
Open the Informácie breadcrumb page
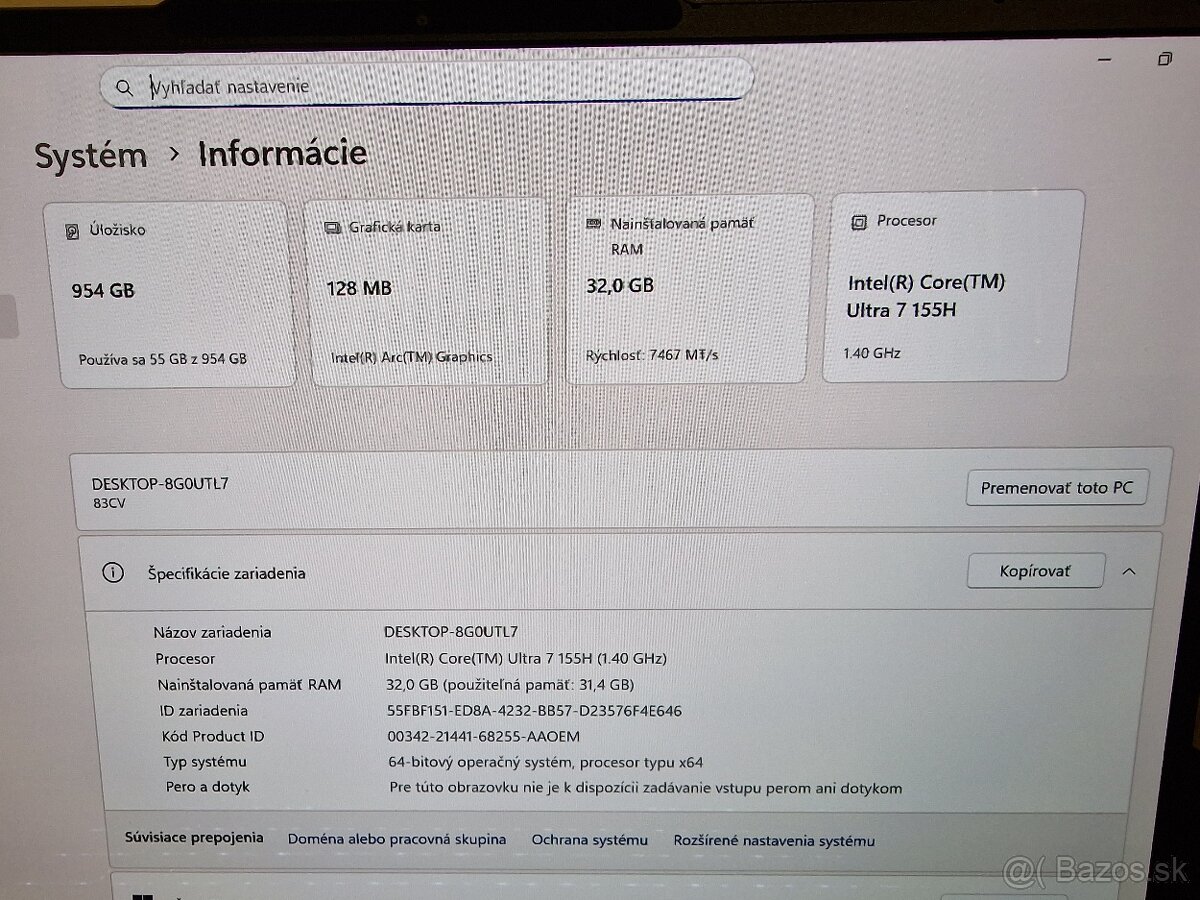coord(282,153)
